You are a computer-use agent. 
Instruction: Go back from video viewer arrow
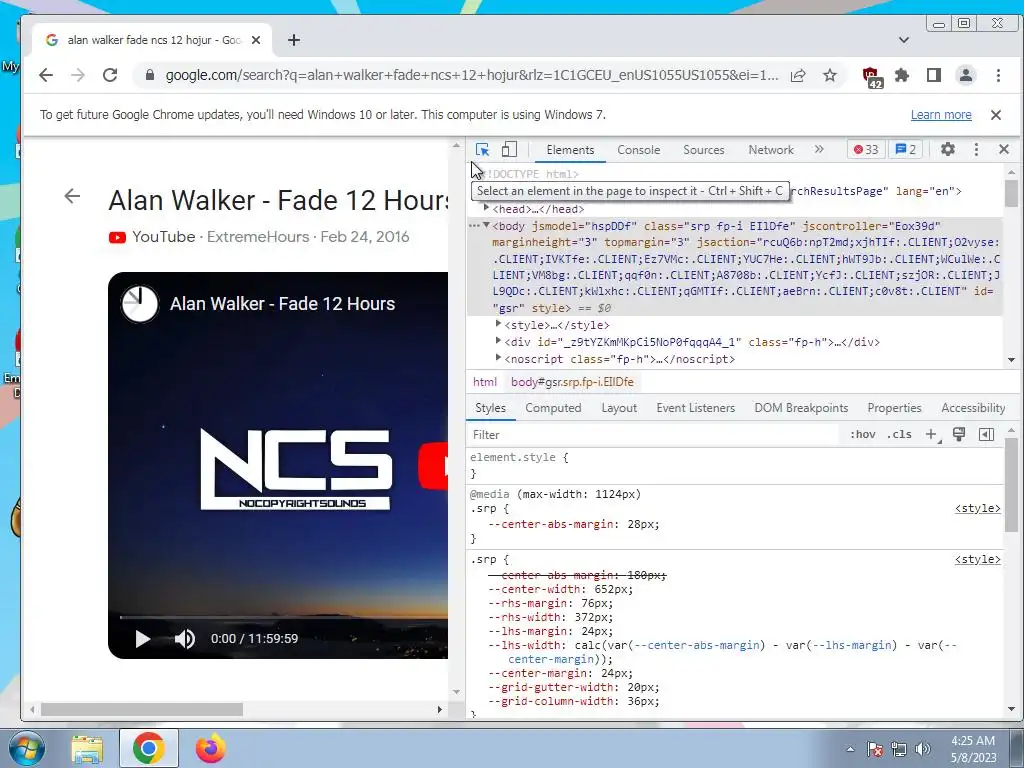point(72,195)
